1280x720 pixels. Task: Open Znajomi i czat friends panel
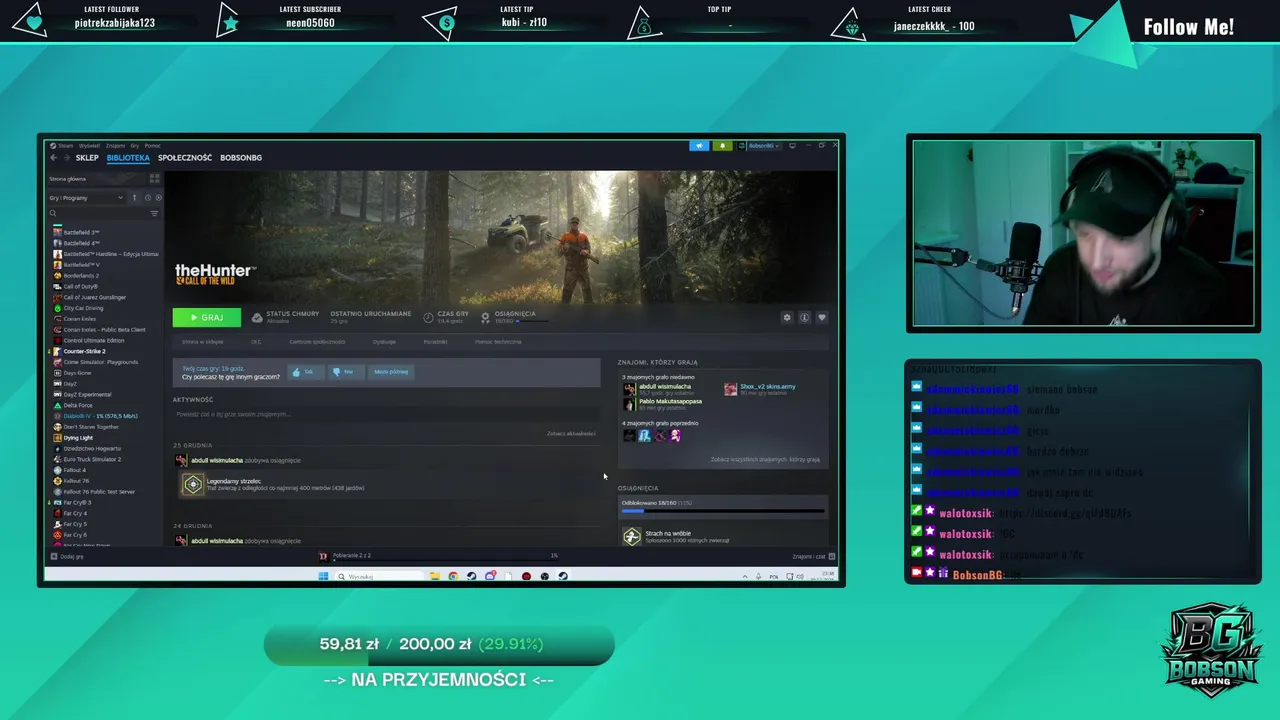[x=812, y=556]
